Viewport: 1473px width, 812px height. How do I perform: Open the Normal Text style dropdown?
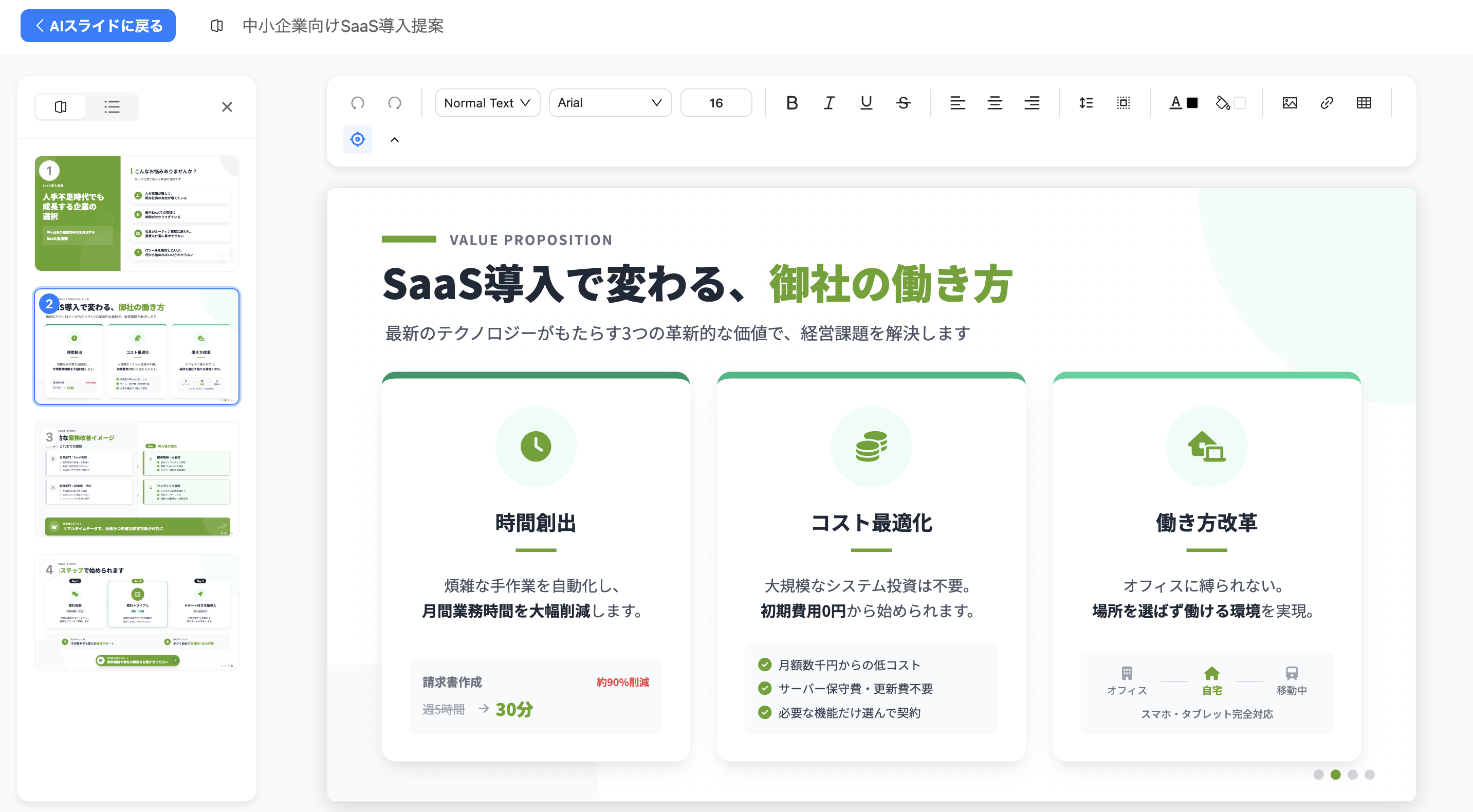pos(487,103)
